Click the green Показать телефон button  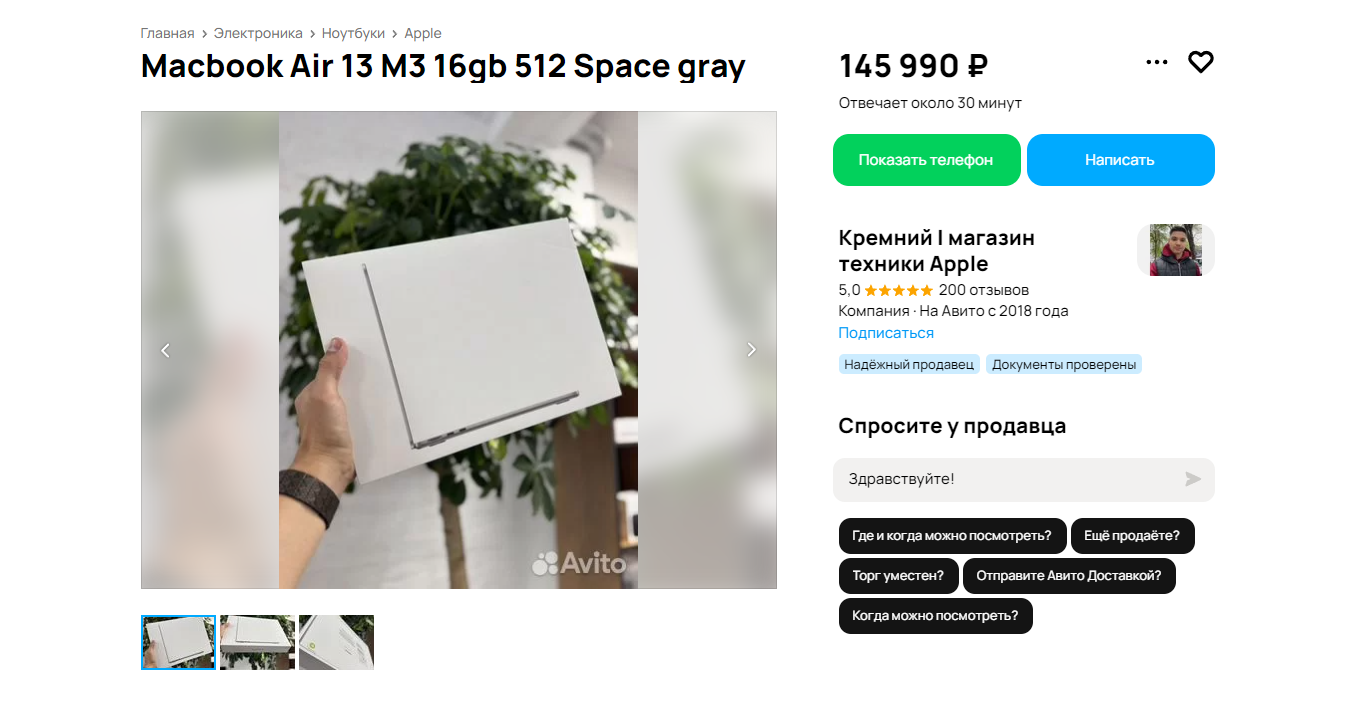926,160
